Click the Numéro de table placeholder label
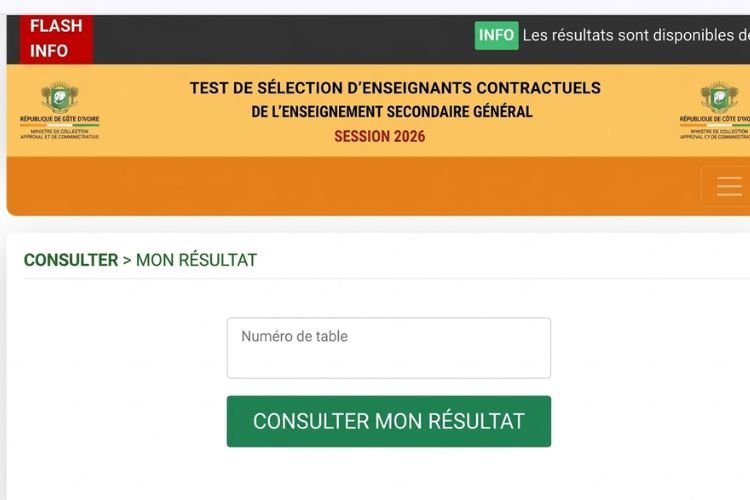750x500 pixels. click(295, 337)
